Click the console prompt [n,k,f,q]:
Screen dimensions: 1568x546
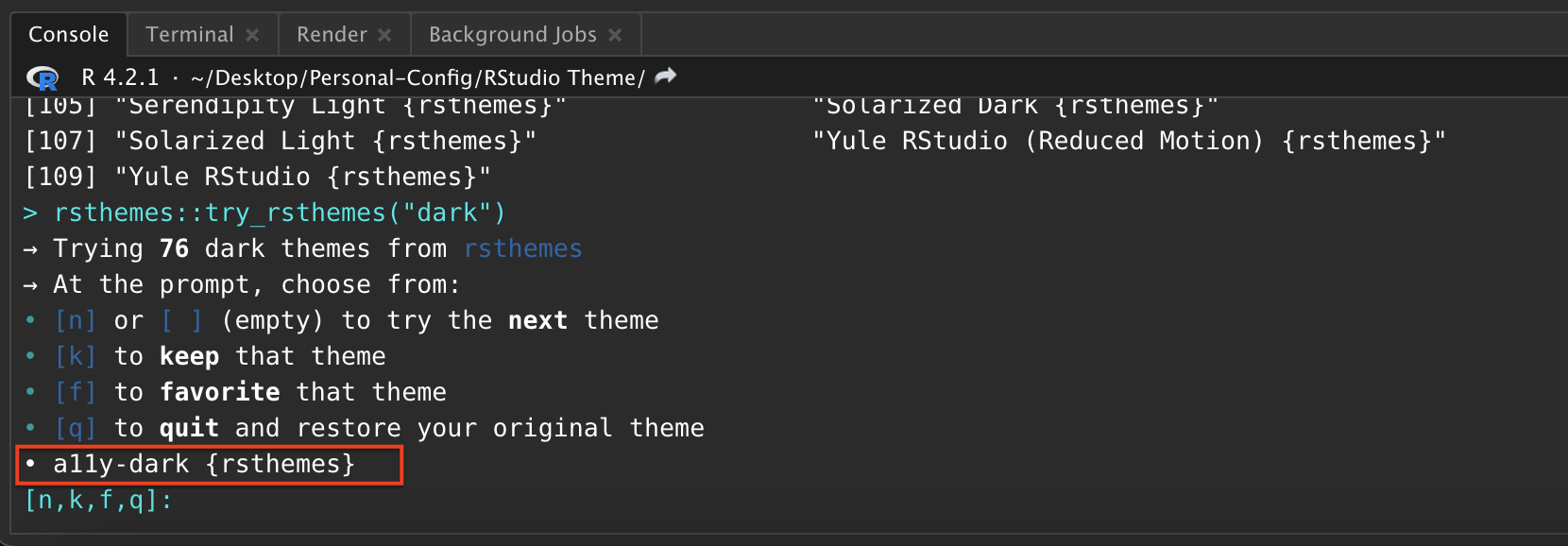coord(99,500)
